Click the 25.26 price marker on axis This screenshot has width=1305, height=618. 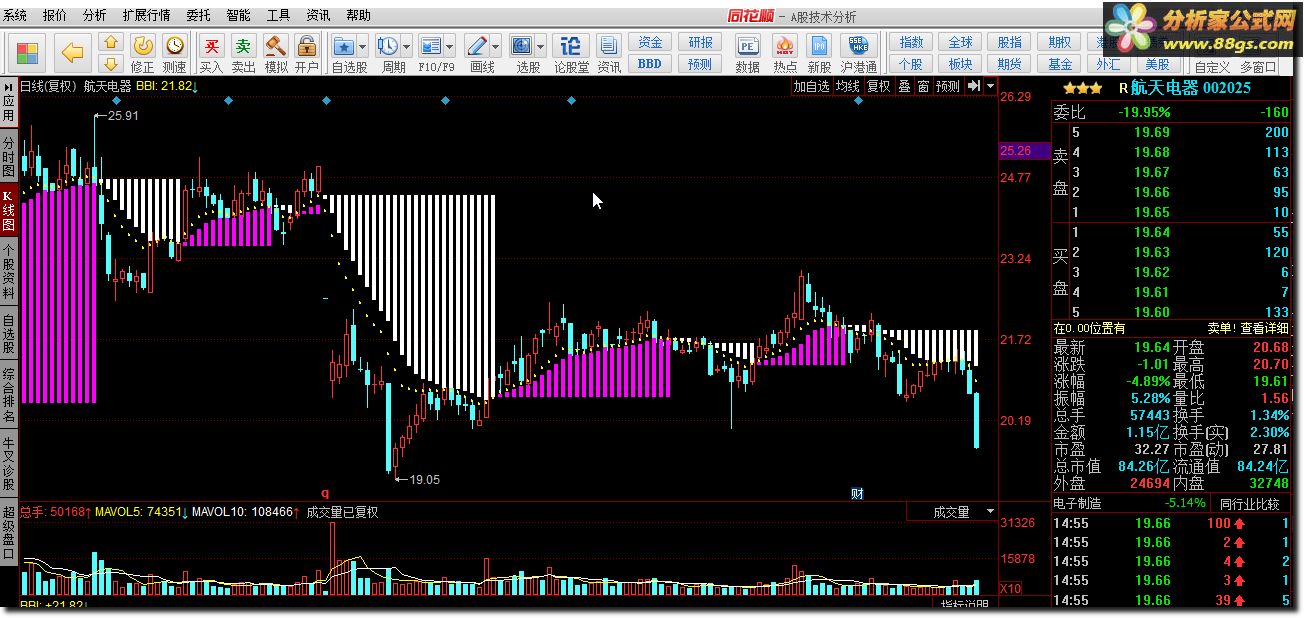tap(1024, 150)
